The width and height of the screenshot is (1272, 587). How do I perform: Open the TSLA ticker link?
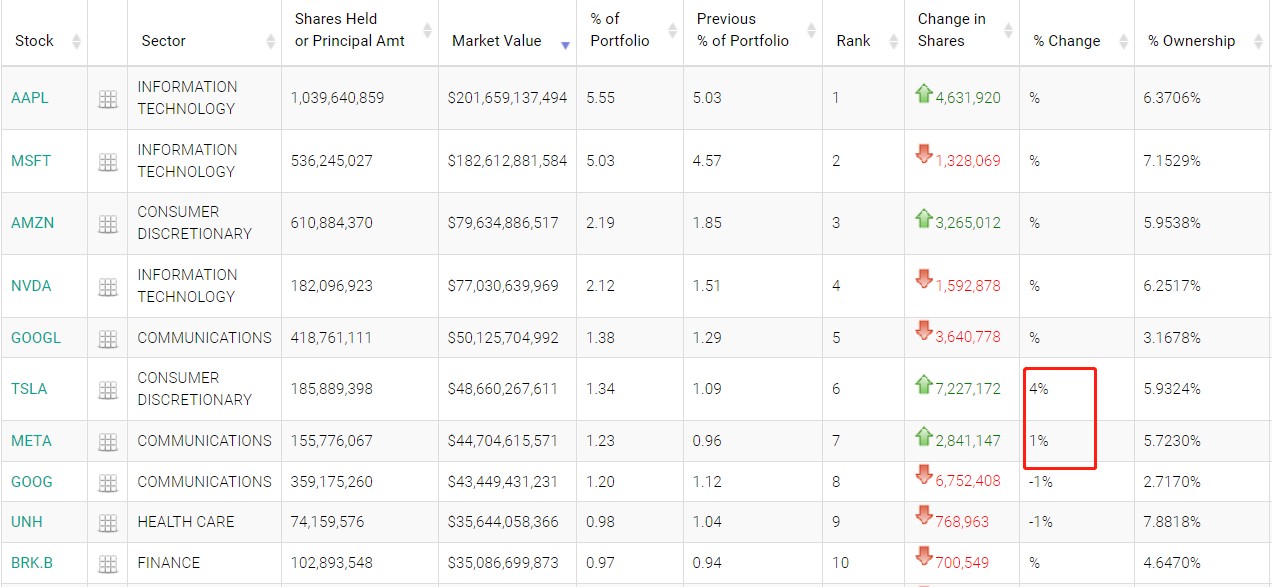click(x=29, y=389)
